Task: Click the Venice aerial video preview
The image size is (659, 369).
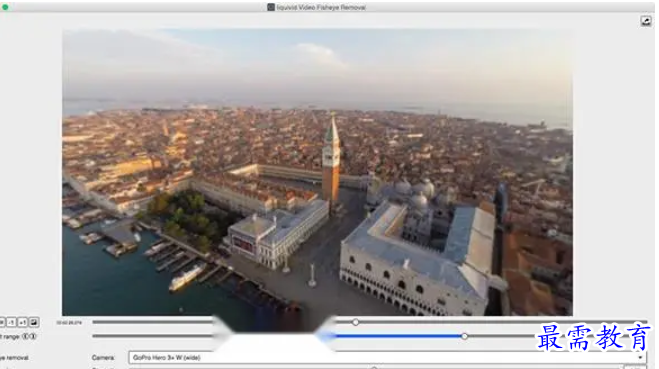Action: tap(317, 172)
